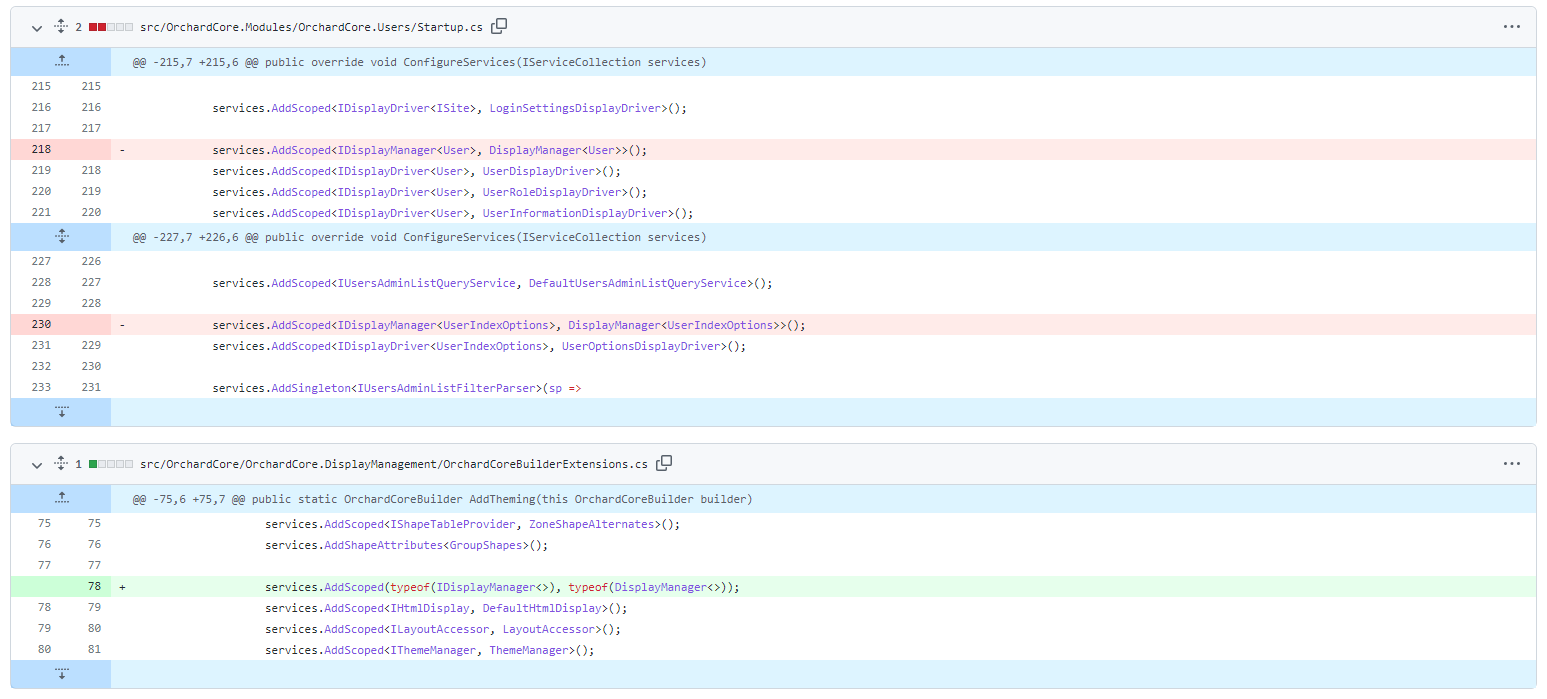1547x699 pixels.
Task: Click the removed DisplayManager<UserIndexOptions> code line
Action: tap(509, 325)
